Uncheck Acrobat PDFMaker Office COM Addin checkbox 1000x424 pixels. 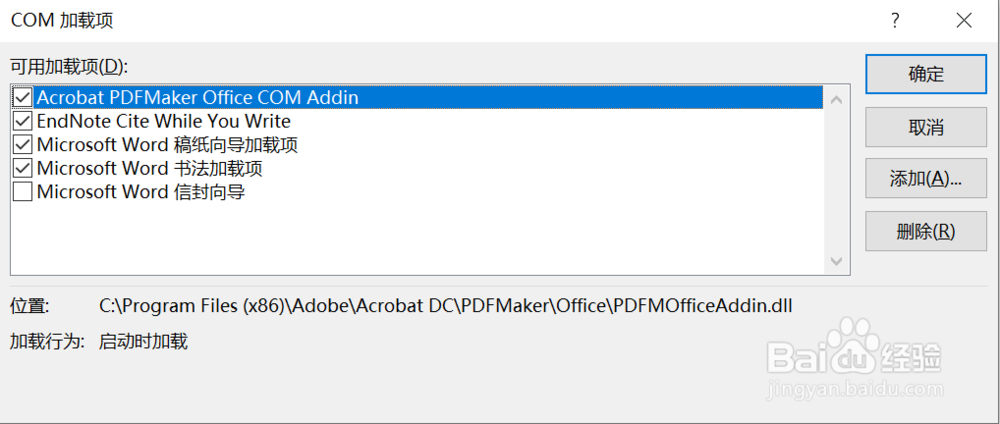pyautogui.click(x=22, y=98)
